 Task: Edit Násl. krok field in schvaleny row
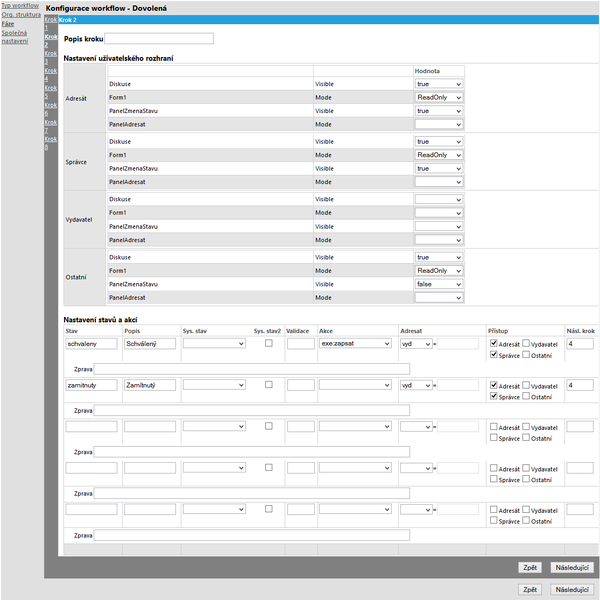point(580,344)
